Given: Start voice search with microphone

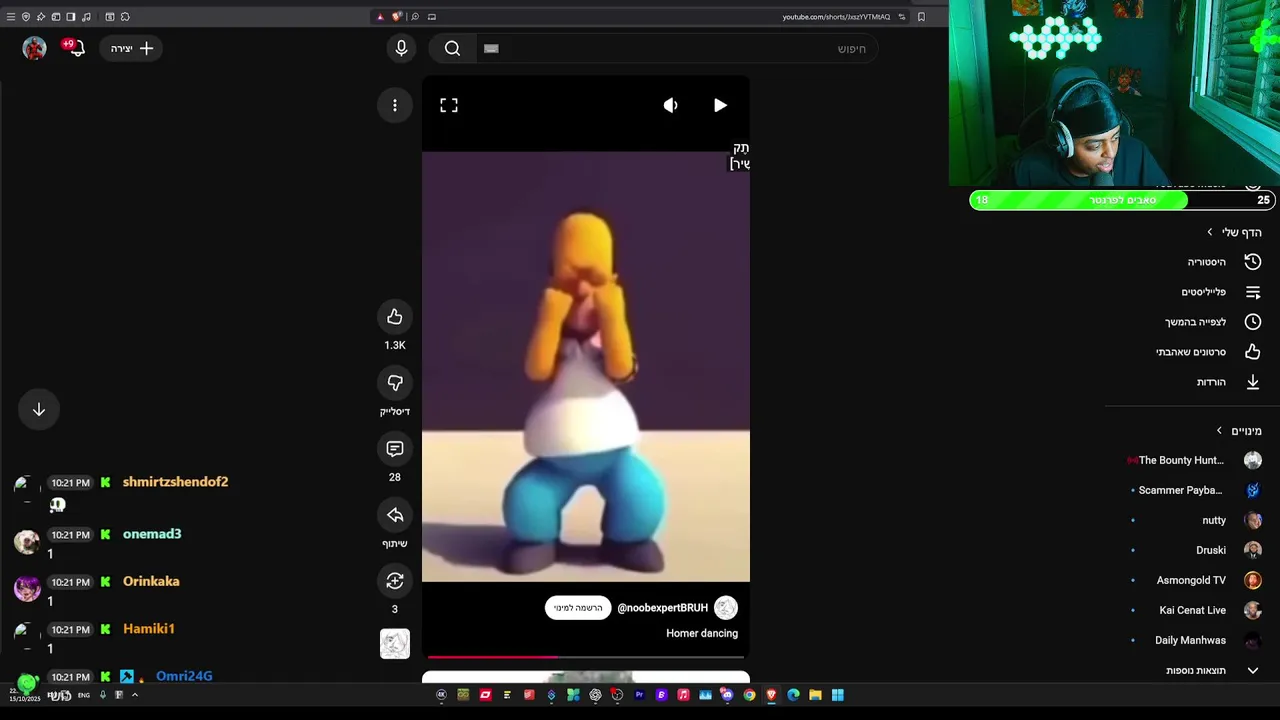Looking at the screenshot, I should (401, 48).
